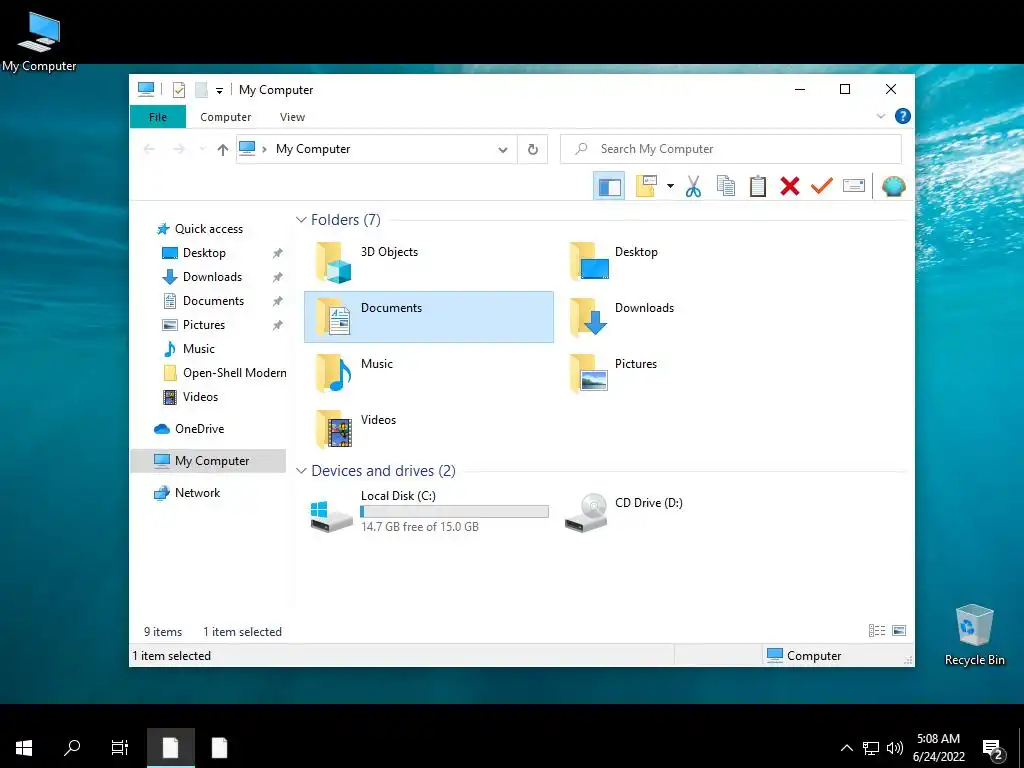The width and height of the screenshot is (1024, 768).
Task: Open the Windows Start button
Action: pyautogui.click(x=24, y=748)
